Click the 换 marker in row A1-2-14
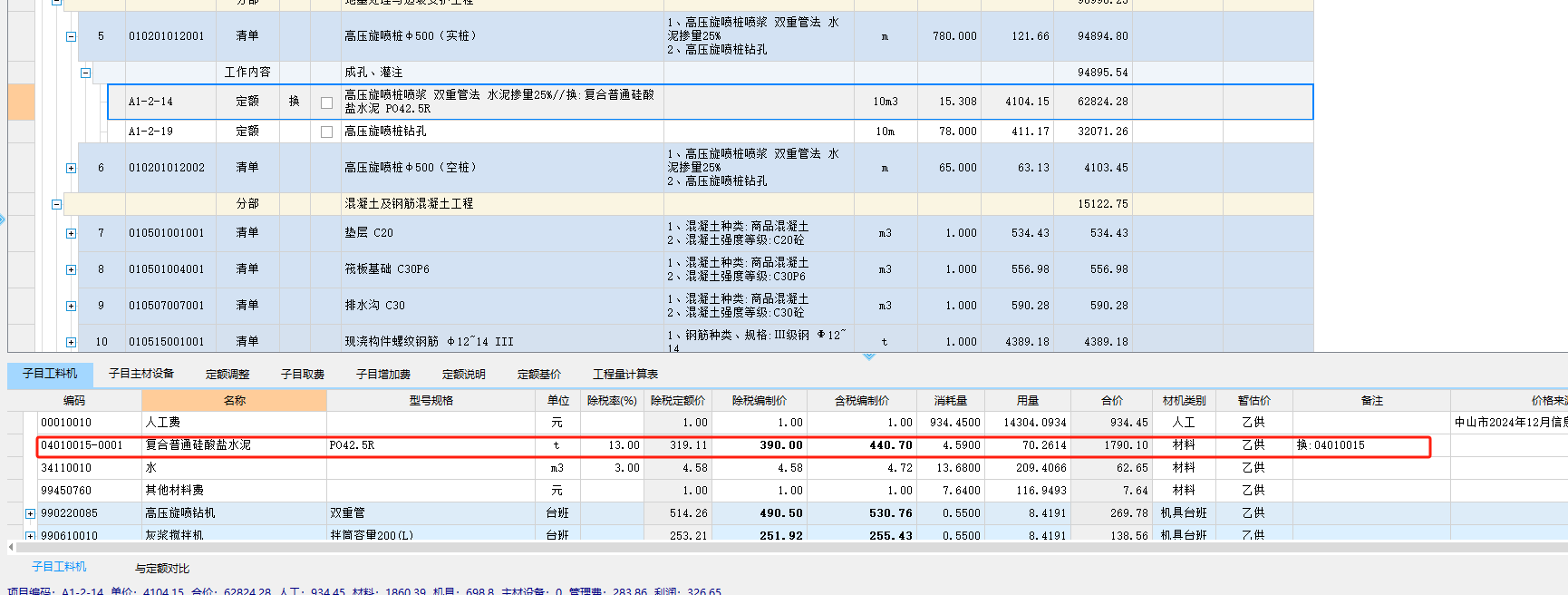 click(x=295, y=102)
